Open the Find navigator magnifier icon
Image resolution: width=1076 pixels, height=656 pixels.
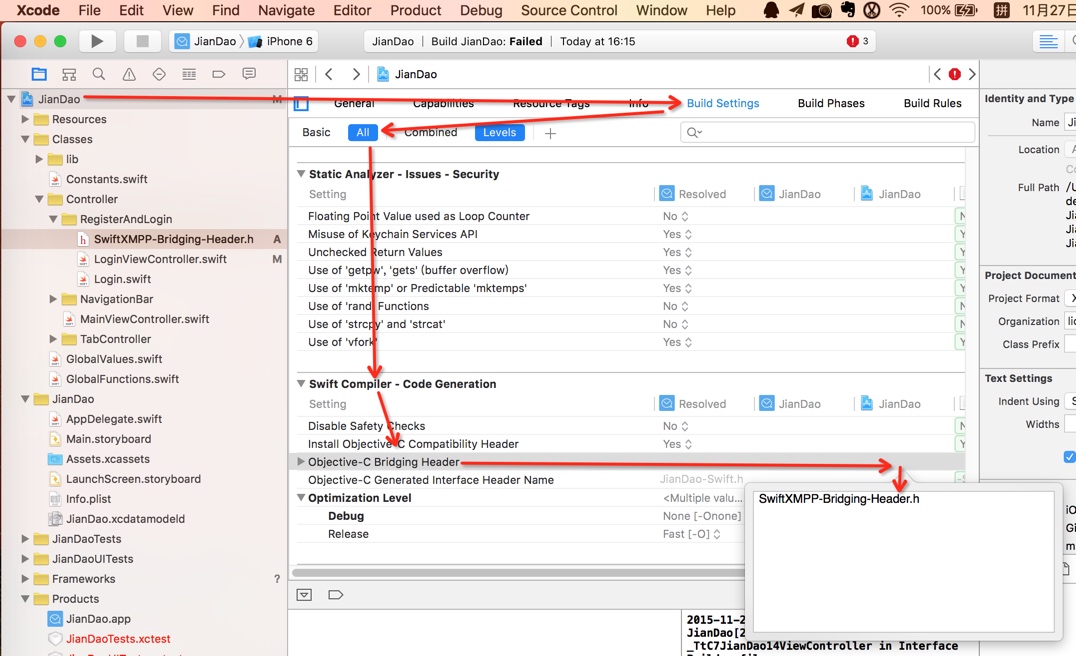[x=99, y=74]
